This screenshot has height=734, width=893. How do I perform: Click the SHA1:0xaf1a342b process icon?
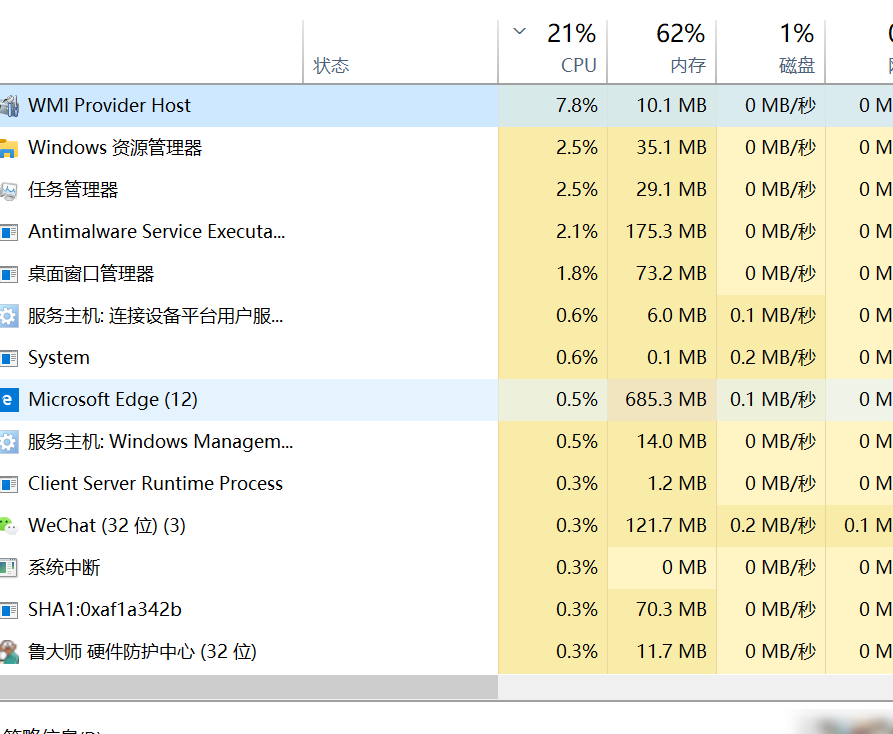(x=9, y=610)
